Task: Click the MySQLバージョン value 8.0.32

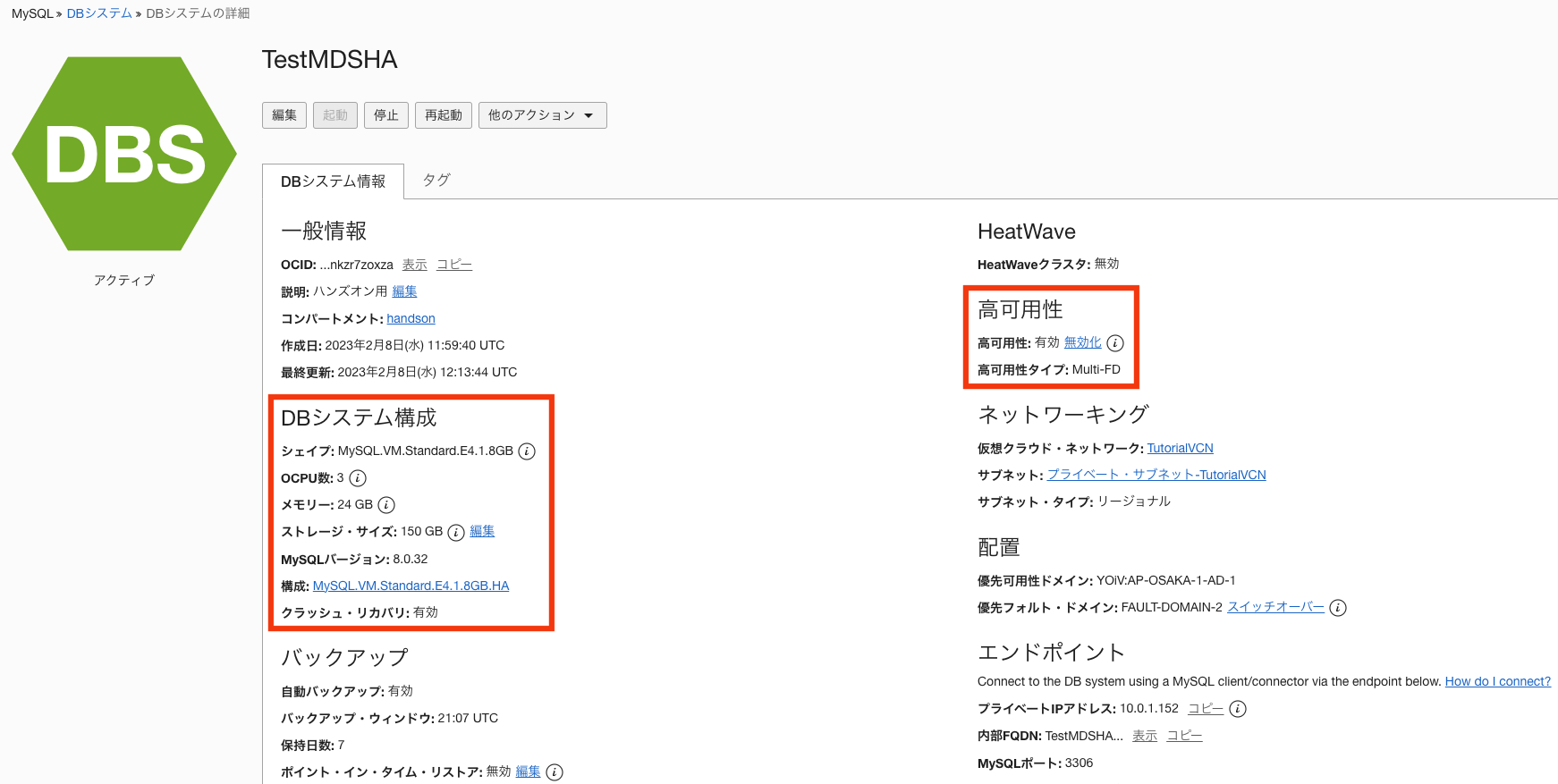Action: point(411,559)
